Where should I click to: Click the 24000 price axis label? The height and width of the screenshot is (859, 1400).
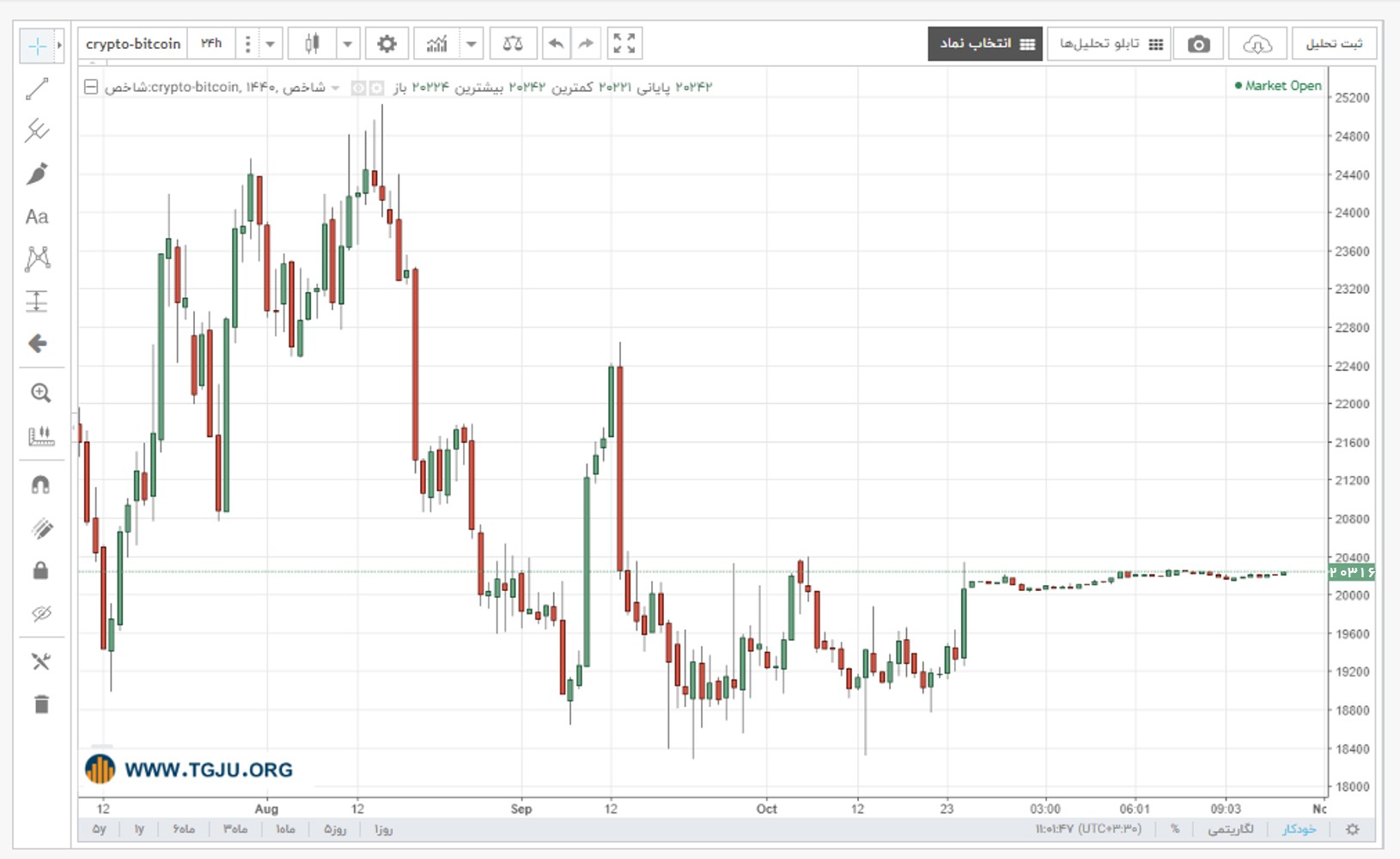[x=1352, y=213]
